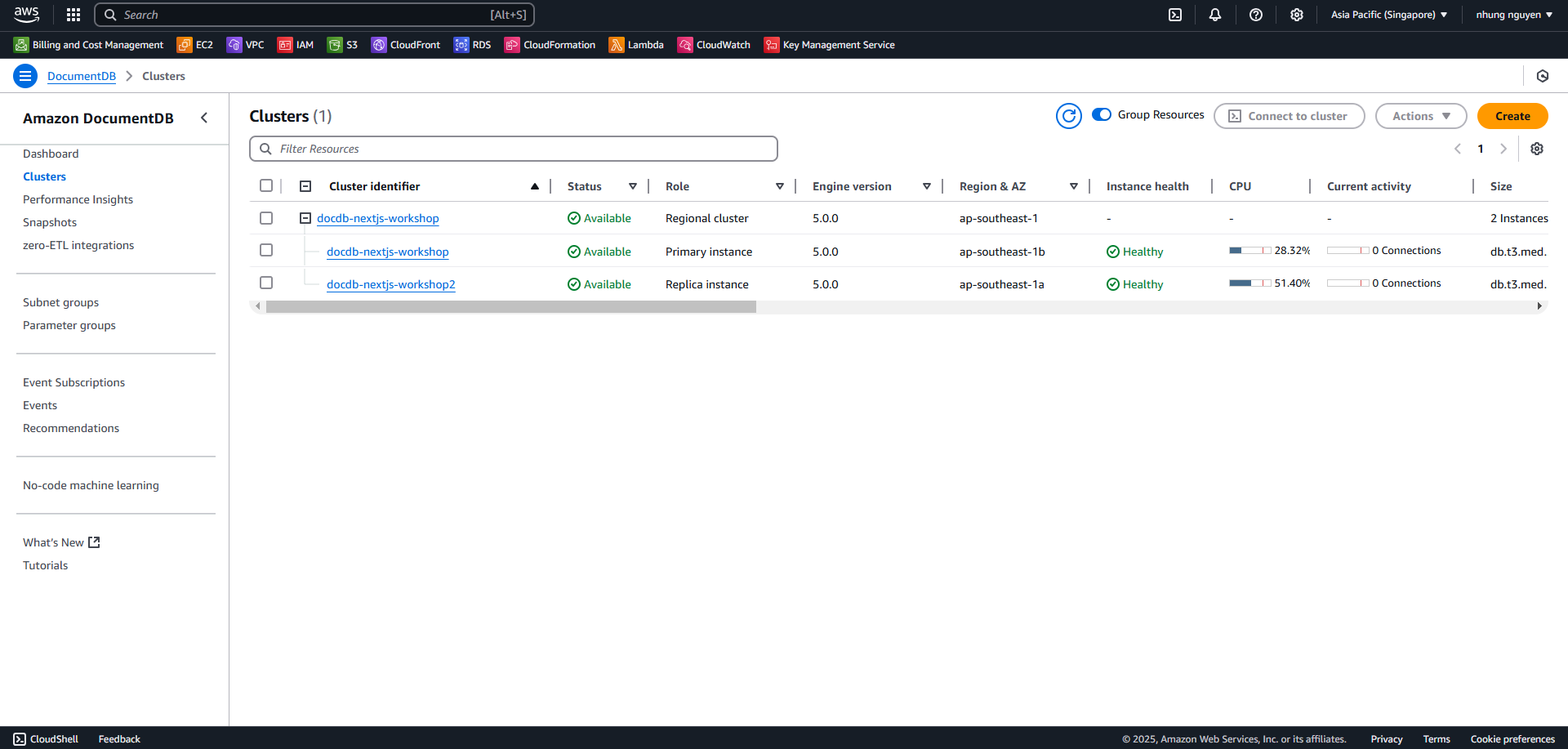Open the EC2 service shortcut
The width and height of the screenshot is (1568, 749).
coord(195,45)
